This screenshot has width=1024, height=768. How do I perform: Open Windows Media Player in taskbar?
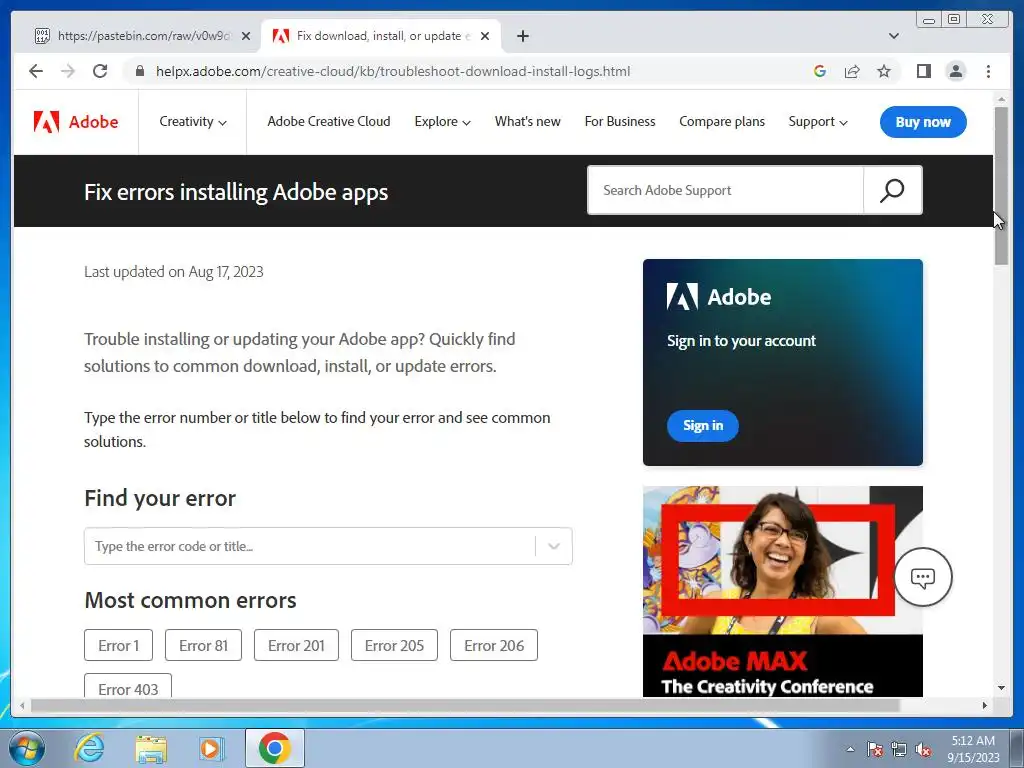(x=211, y=748)
